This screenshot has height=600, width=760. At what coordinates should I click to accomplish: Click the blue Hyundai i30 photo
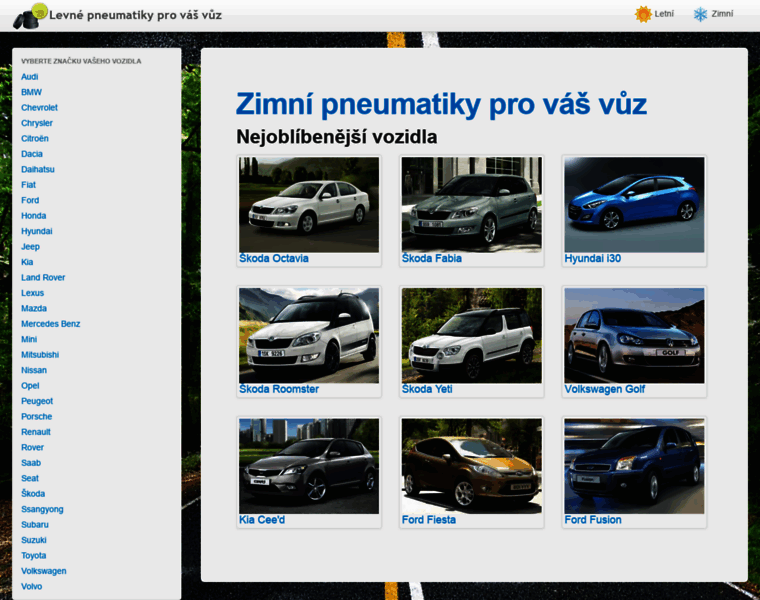click(x=634, y=205)
